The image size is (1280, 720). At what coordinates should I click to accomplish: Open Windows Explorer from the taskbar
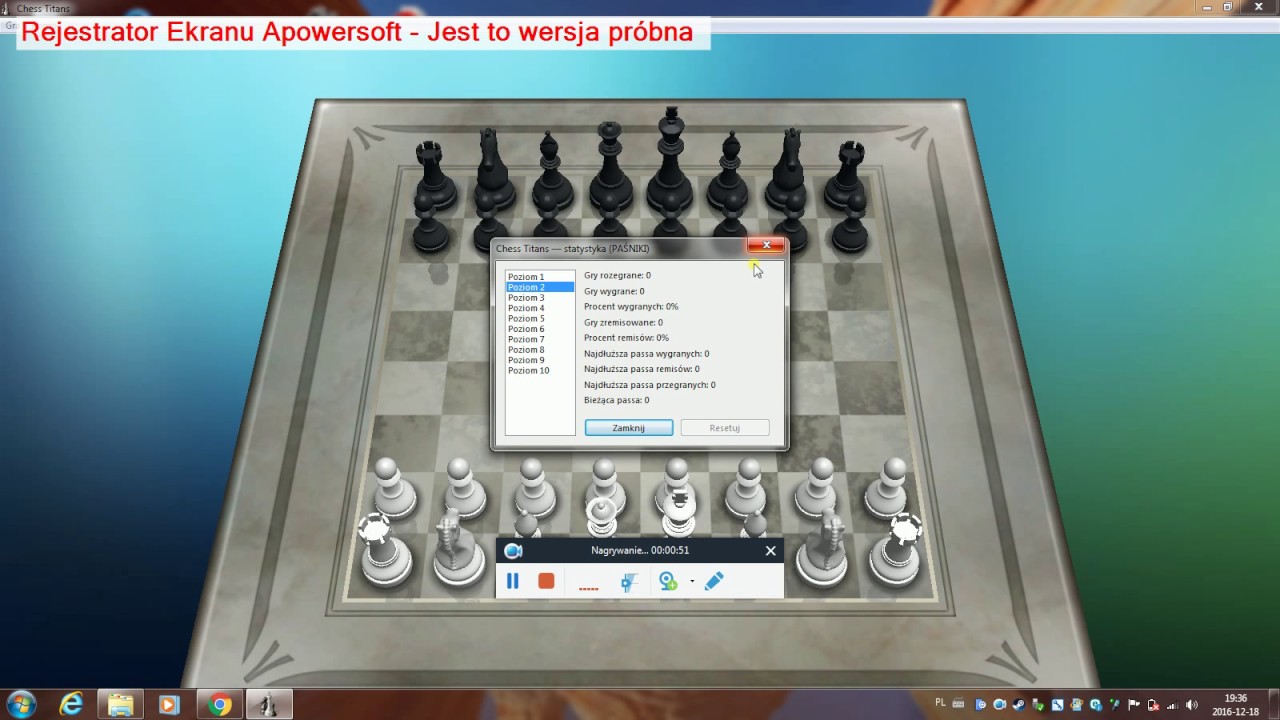pos(120,704)
